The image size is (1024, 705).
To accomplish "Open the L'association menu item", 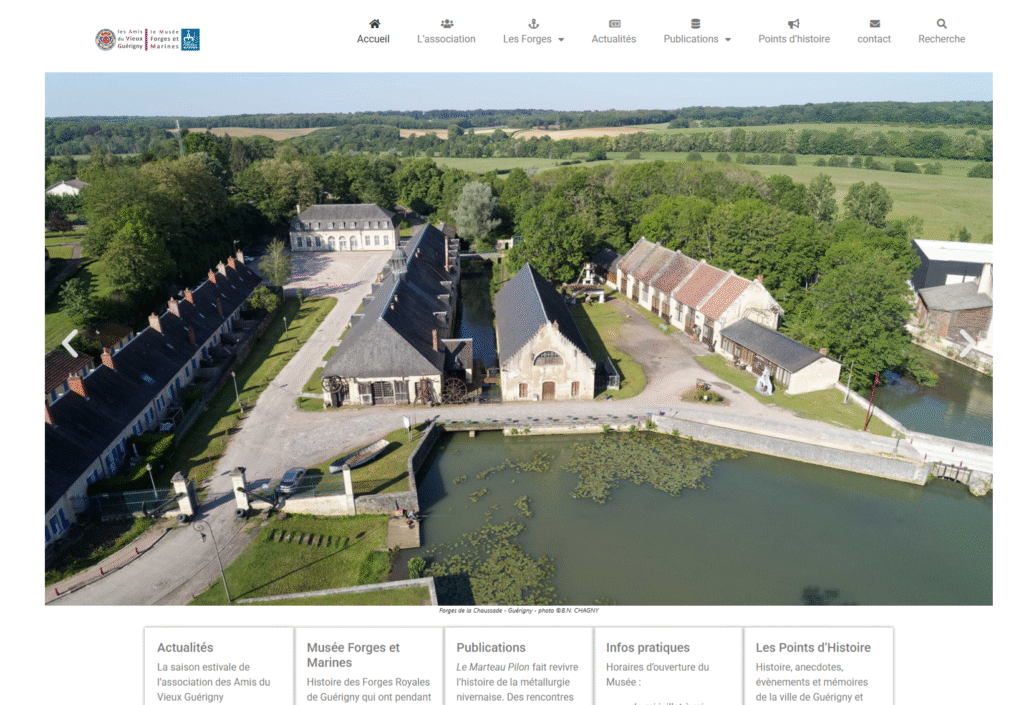I will point(446,39).
